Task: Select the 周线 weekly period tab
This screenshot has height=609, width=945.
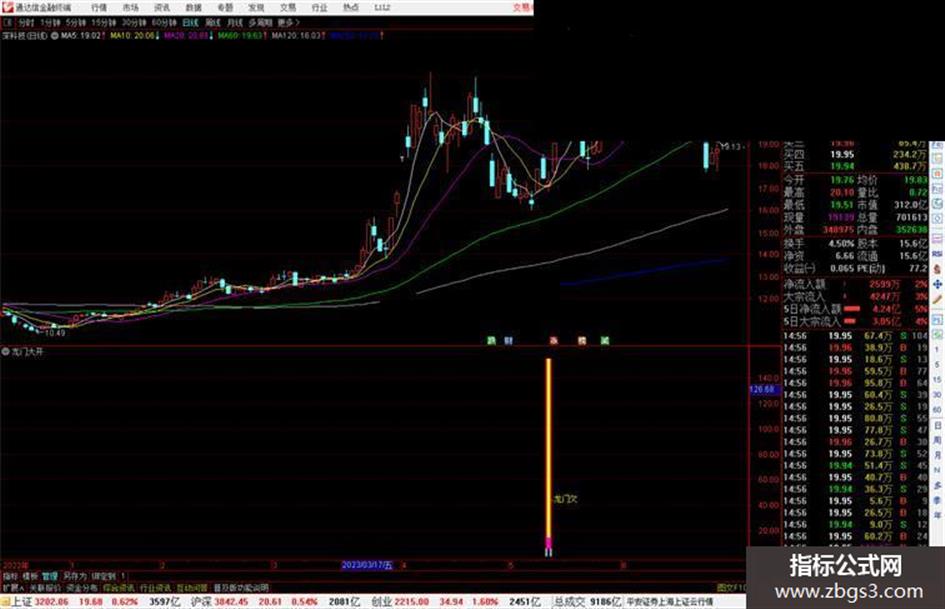Action: pyautogui.click(x=213, y=22)
